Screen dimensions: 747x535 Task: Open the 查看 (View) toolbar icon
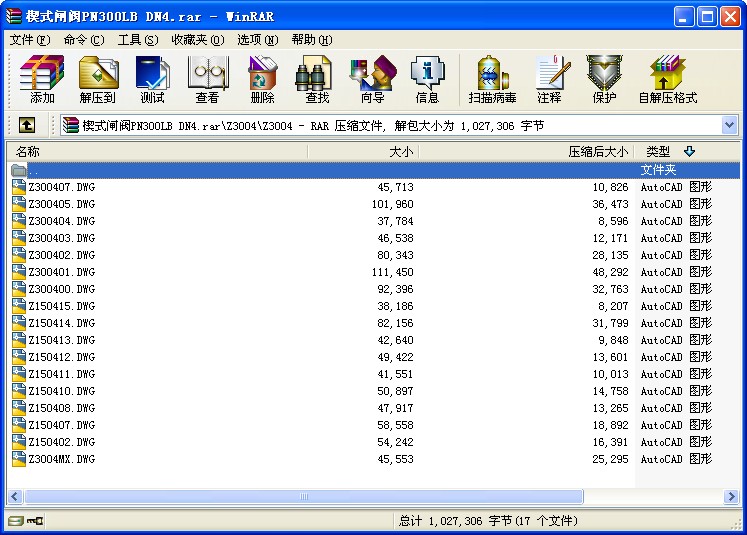point(207,79)
